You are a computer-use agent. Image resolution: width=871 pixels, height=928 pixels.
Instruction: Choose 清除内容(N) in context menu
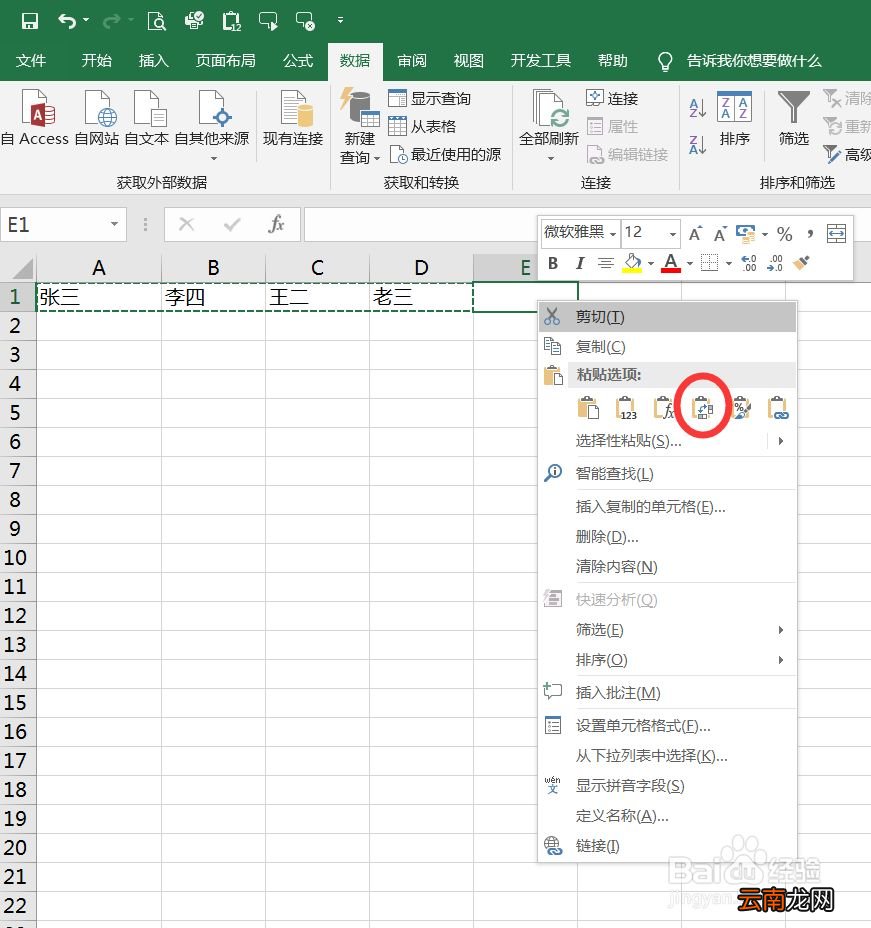pyautogui.click(x=667, y=567)
